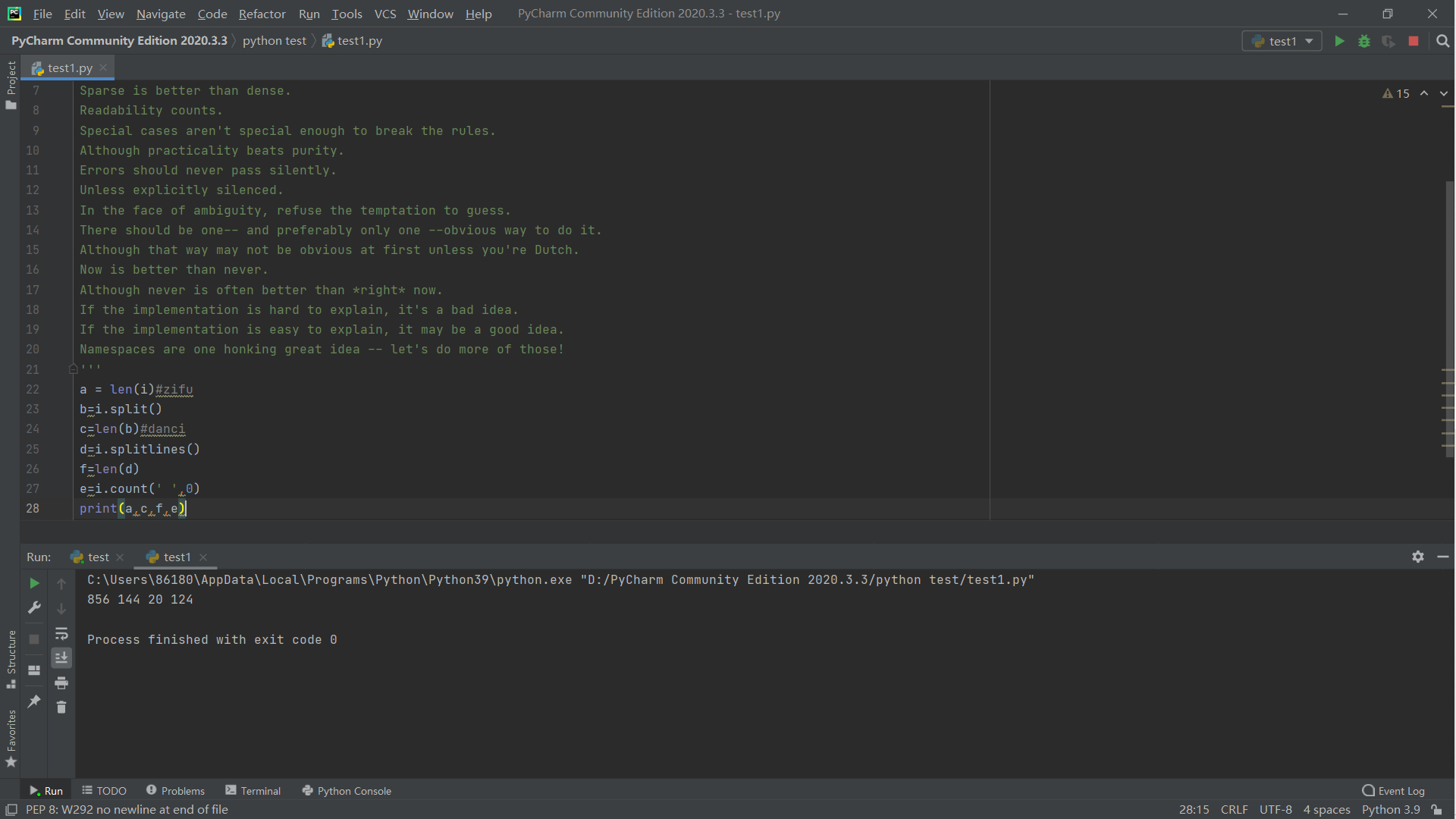Open the test1 run configuration dropdown
This screenshot has height=819, width=1456.
(1282, 41)
